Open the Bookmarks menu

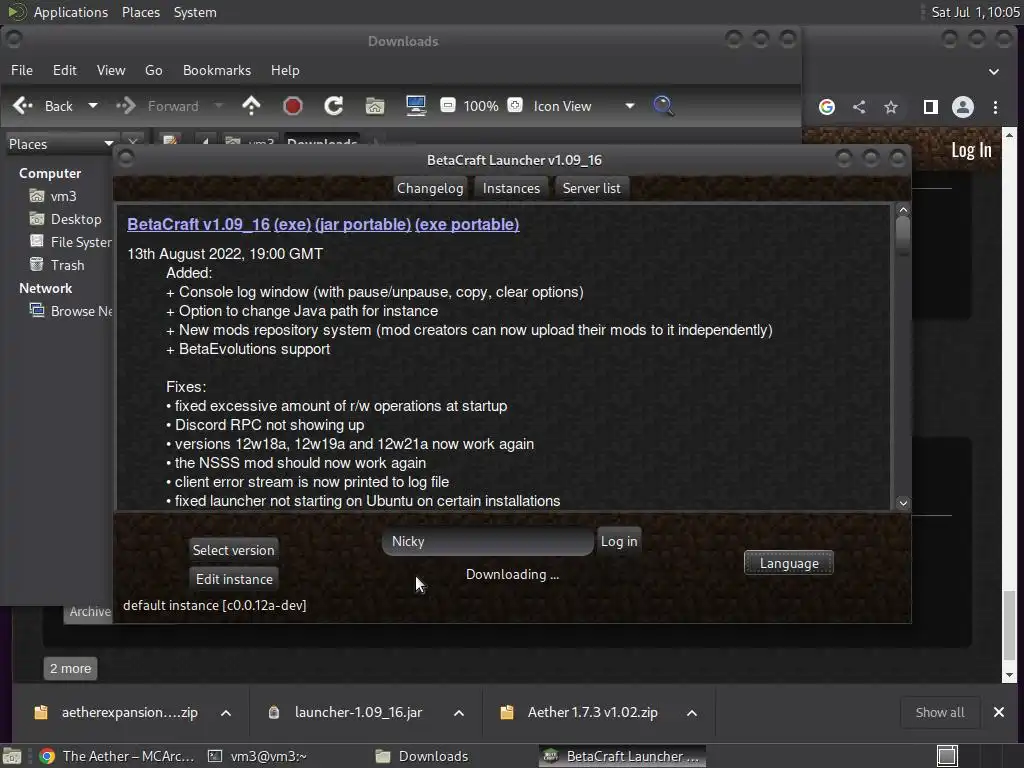[x=217, y=70]
